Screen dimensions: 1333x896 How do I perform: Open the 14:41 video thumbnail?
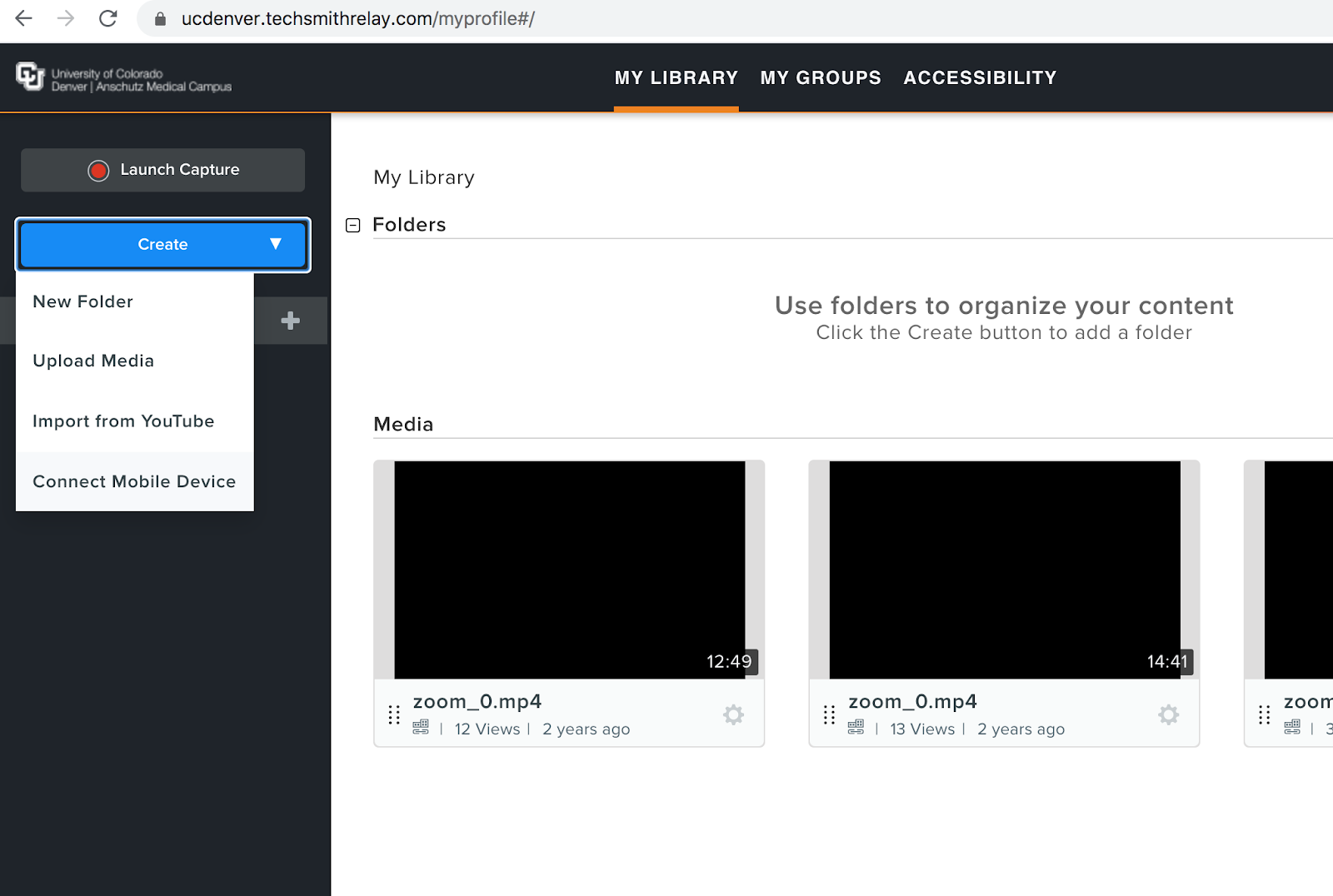[1005, 570]
